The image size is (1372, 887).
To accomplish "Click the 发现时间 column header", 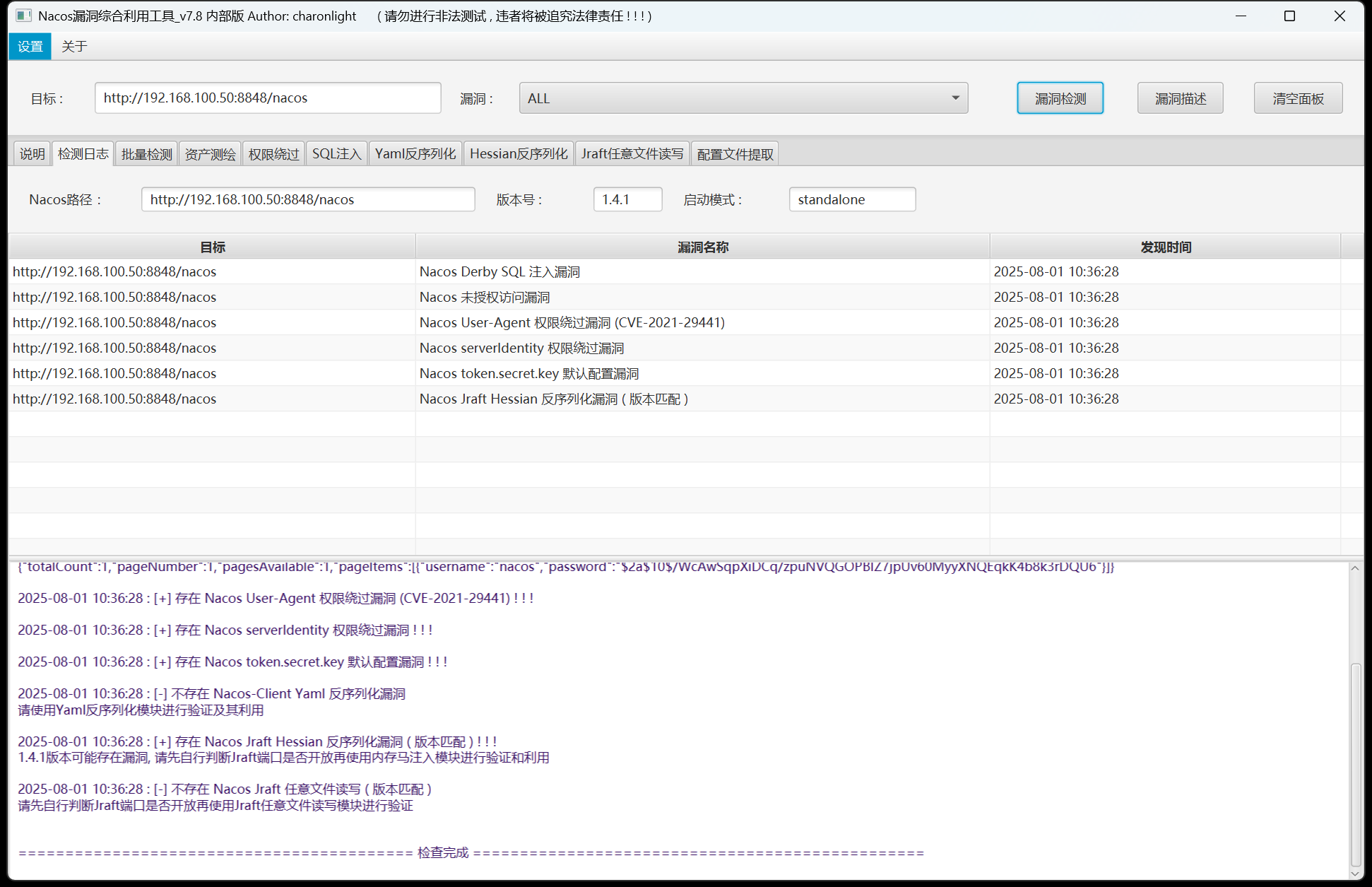I will (x=1166, y=247).
